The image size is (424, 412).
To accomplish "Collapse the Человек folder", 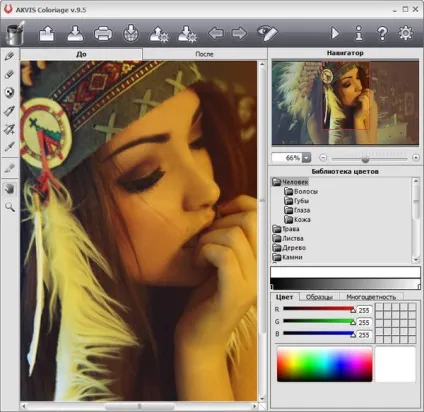I will click(x=290, y=182).
